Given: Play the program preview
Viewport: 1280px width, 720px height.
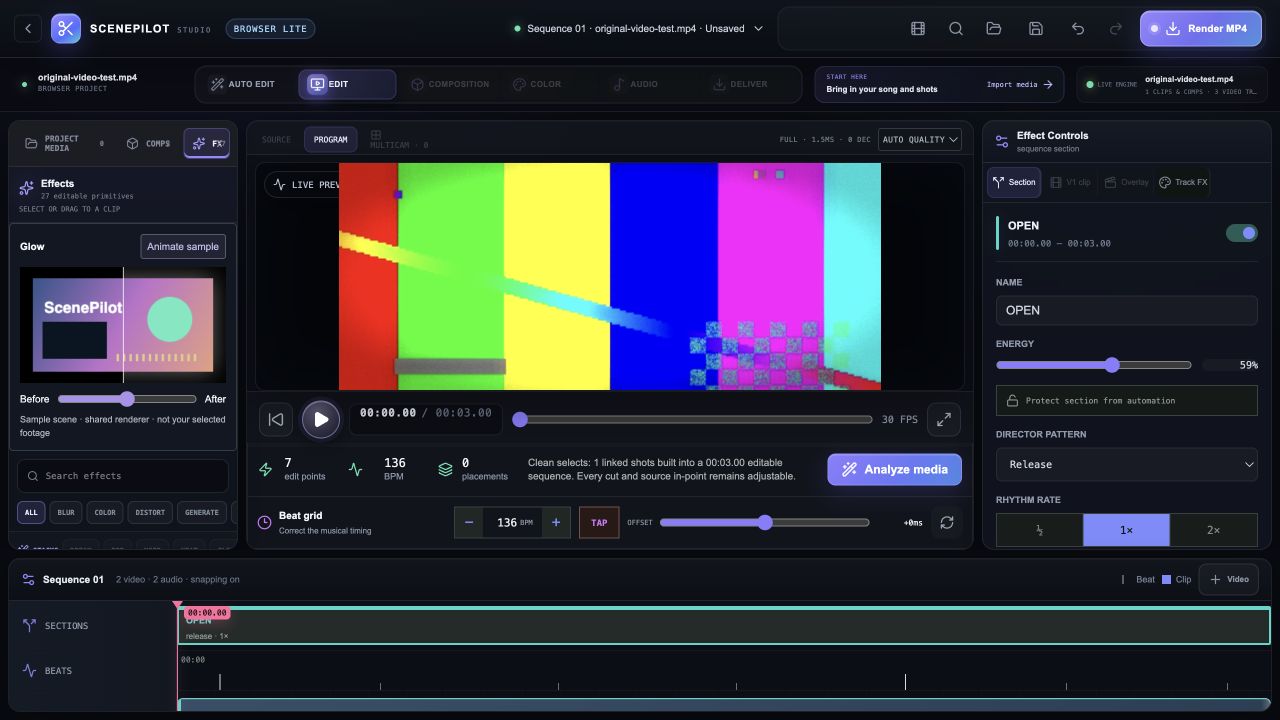Looking at the screenshot, I should [321, 420].
